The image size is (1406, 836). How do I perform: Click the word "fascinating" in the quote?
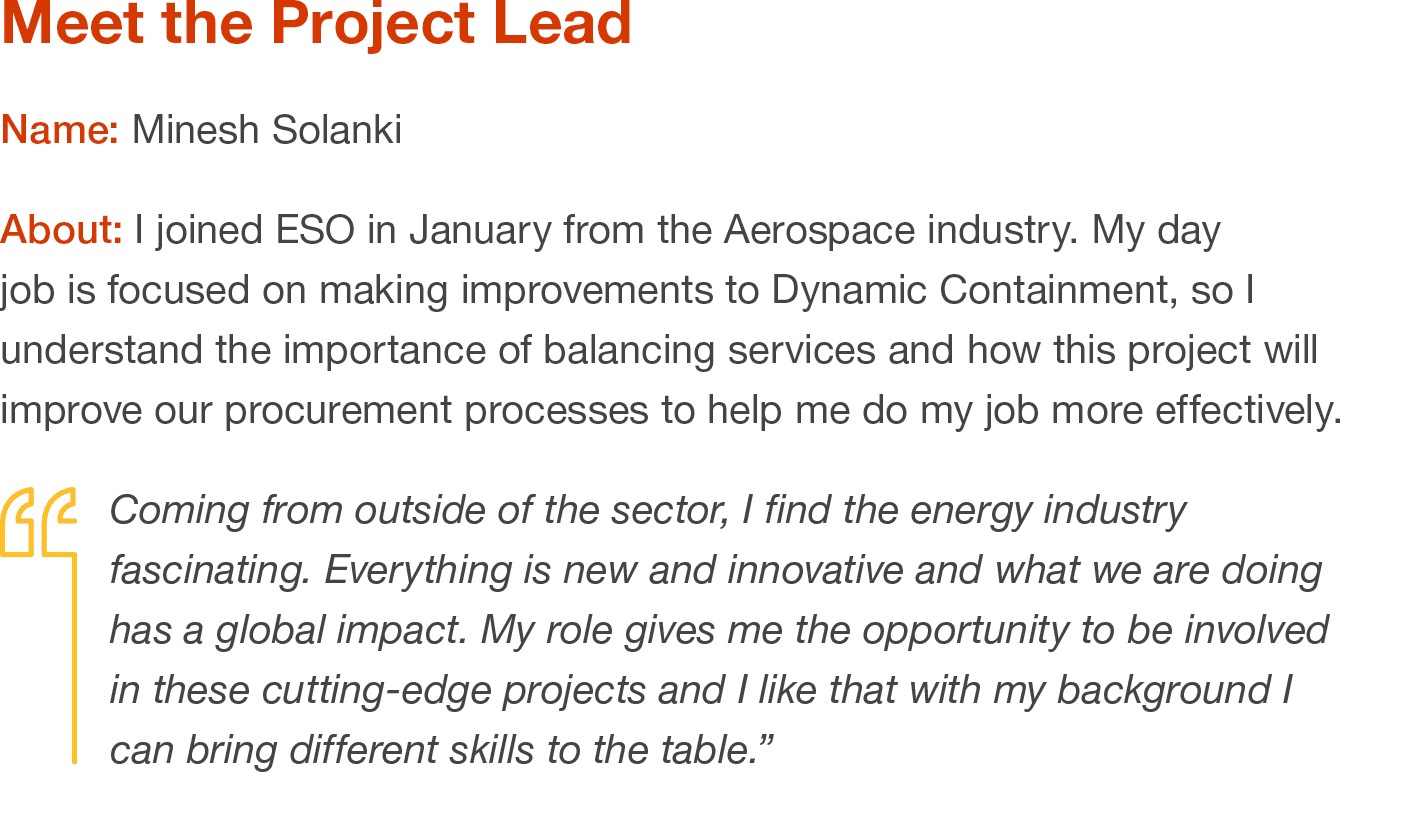(x=209, y=570)
